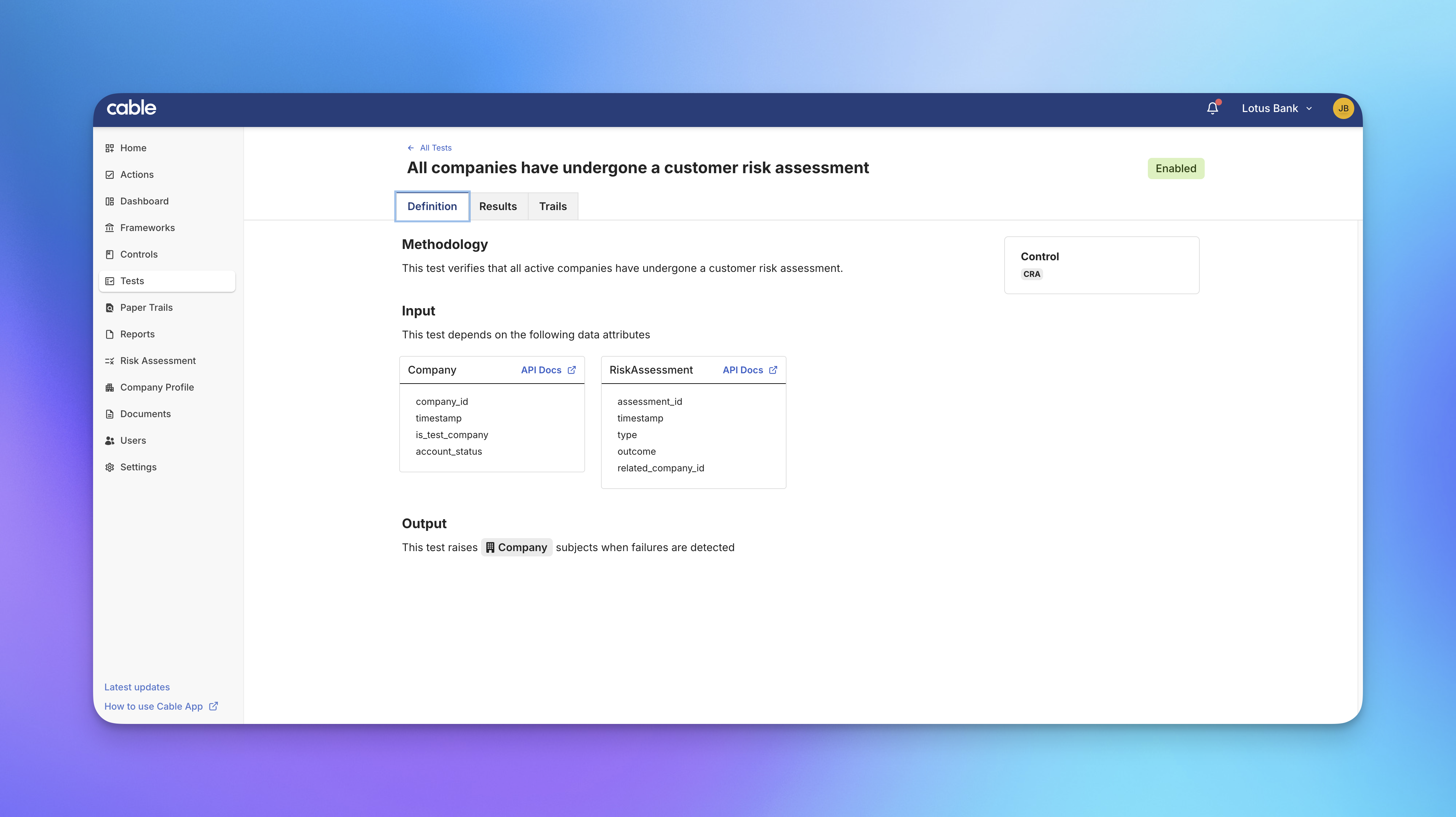The width and height of the screenshot is (1456, 817).
Task: Click the notification bell icon
Action: pyautogui.click(x=1212, y=108)
